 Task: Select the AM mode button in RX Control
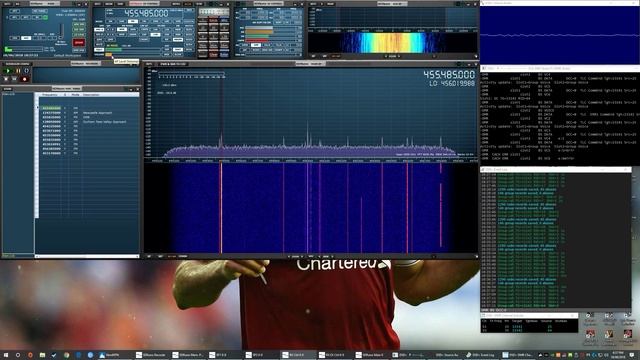110,21
